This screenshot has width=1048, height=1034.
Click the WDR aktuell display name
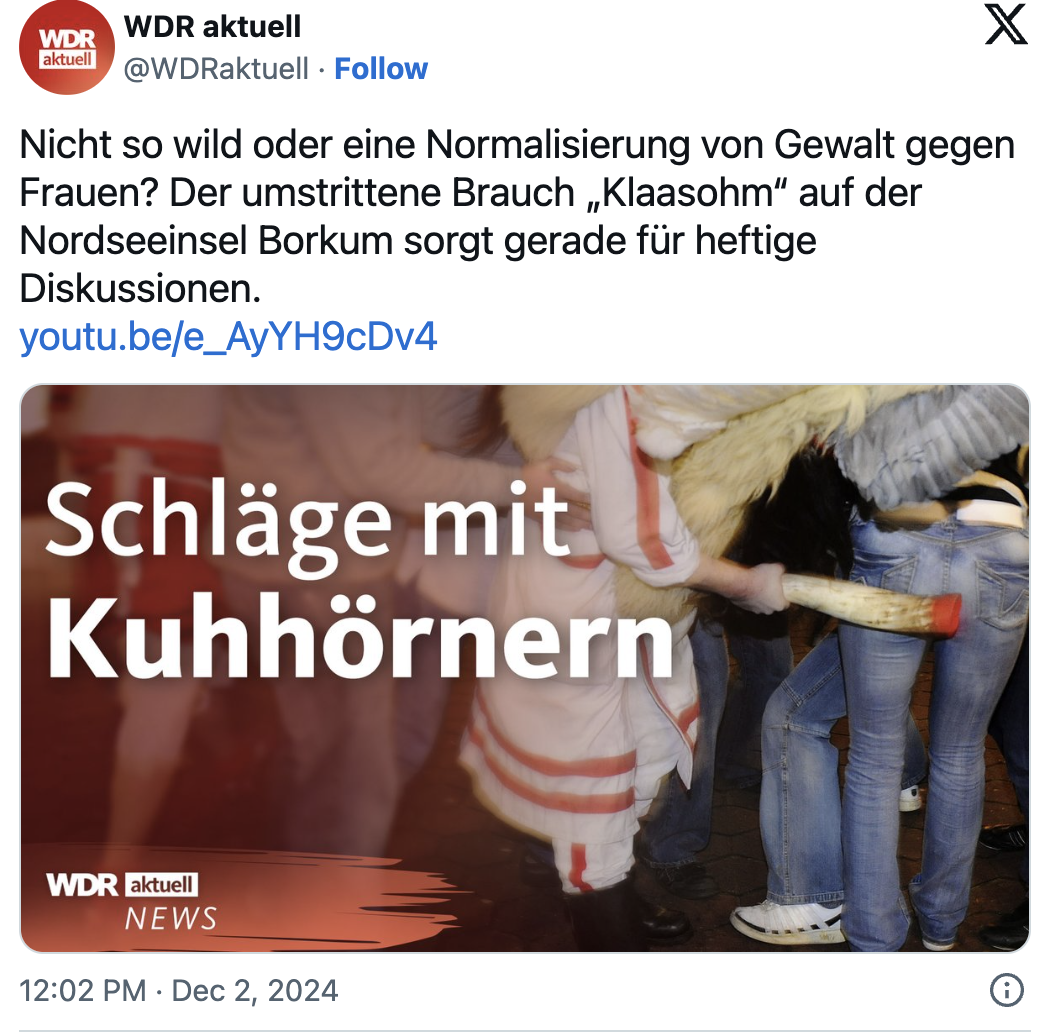point(213,27)
